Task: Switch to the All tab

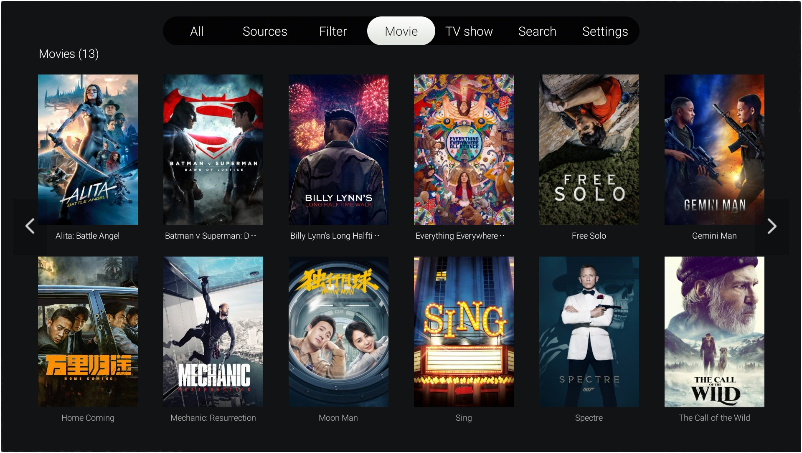Action: [197, 31]
